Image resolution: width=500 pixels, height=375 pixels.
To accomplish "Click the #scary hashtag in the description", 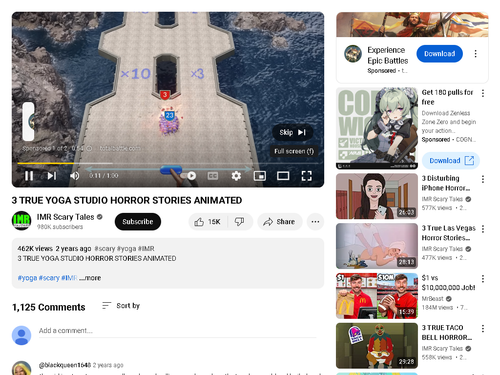I will [49, 278].
